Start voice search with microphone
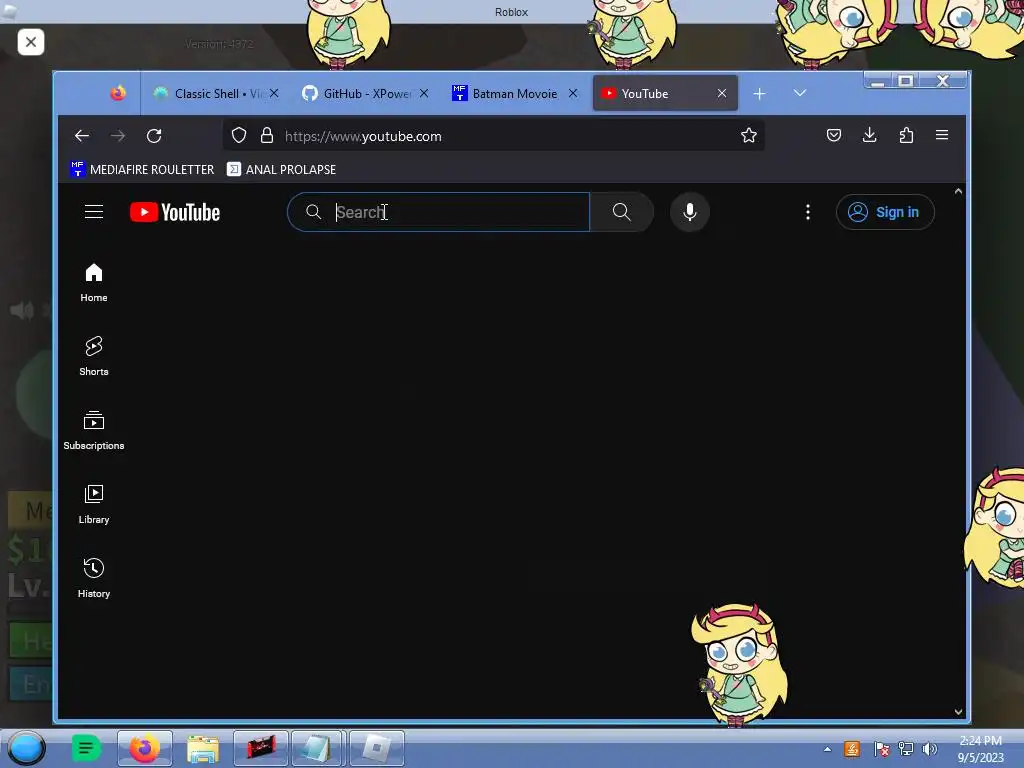The image size is (1024, 768). tap(690, 212)
